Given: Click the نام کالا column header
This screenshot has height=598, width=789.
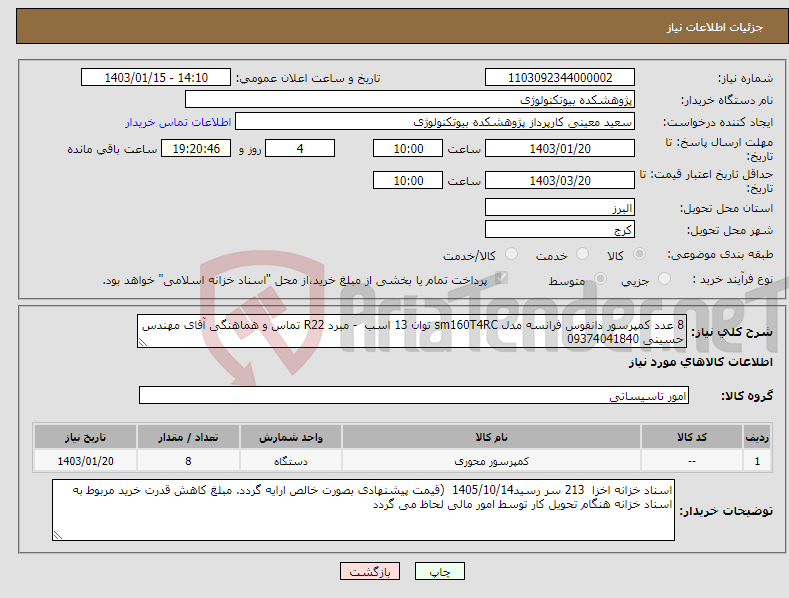Looking at the screenshot, I should (491, 437).
